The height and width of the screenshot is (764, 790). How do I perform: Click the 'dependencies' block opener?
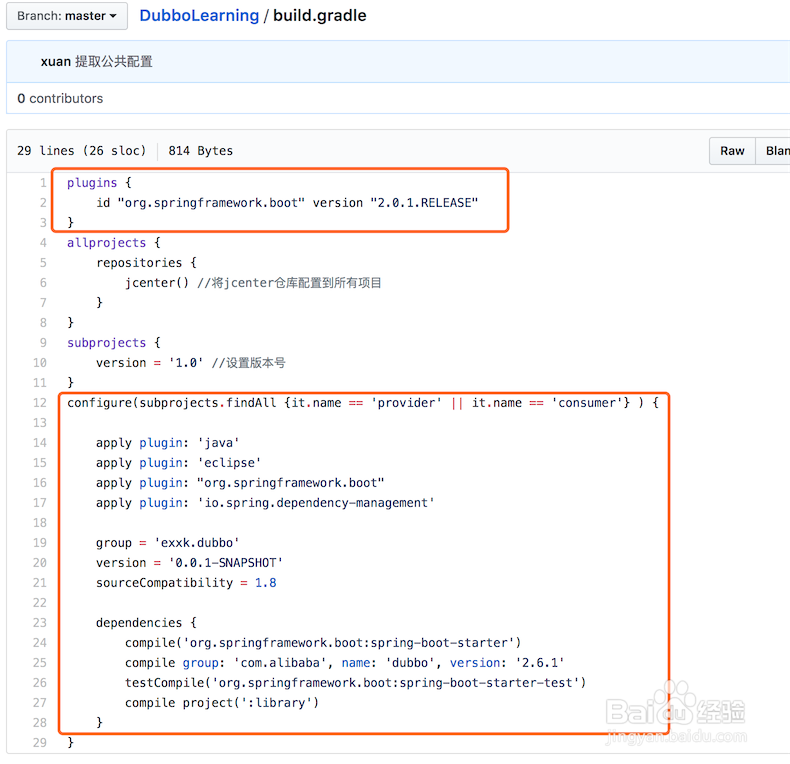point(146,623)
